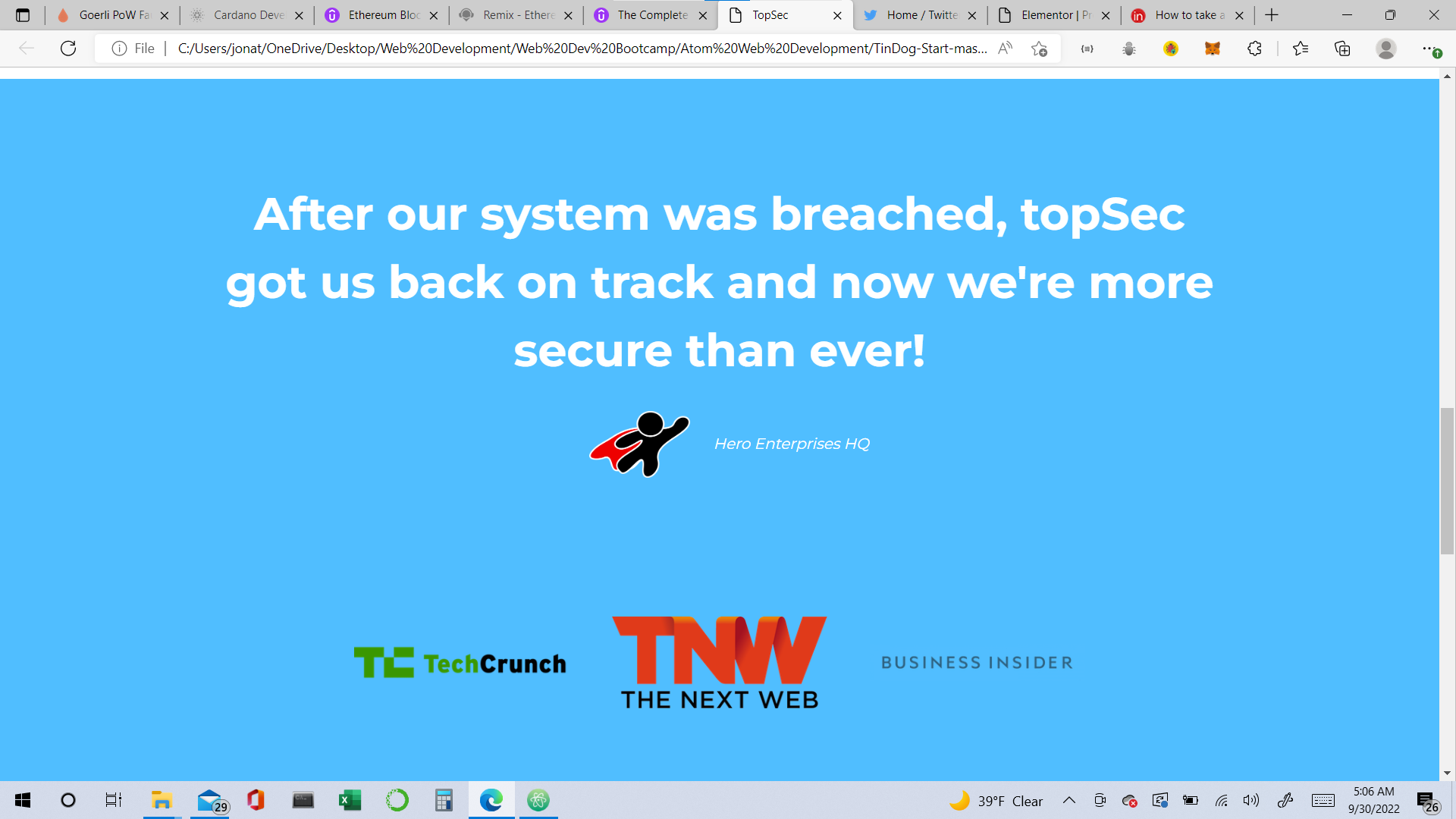Expand system tray hidden icons arrow
The height and width of the screenshot is (819, 1456).
coord(1069,800)
